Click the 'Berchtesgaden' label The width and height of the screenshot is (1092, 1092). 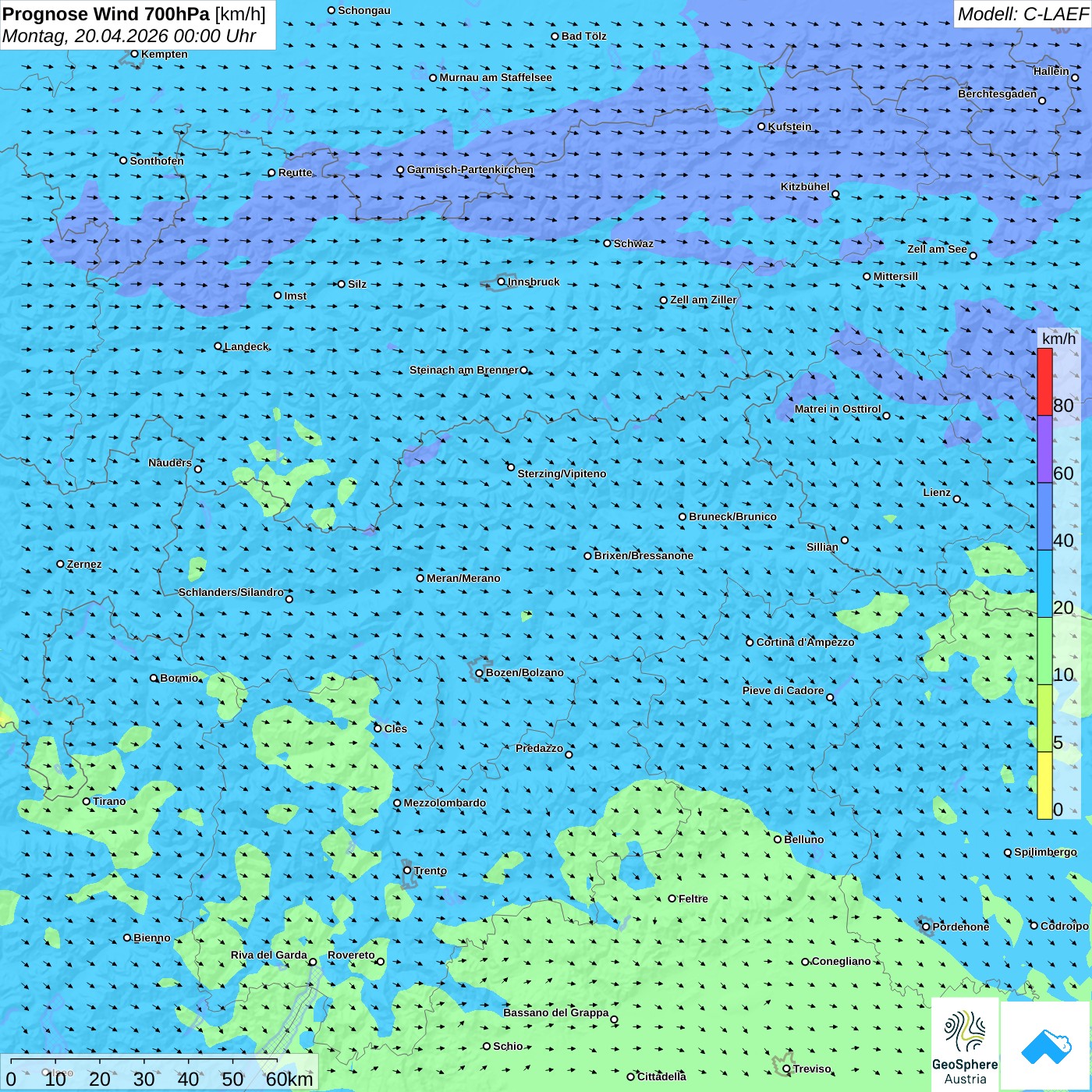998,94
